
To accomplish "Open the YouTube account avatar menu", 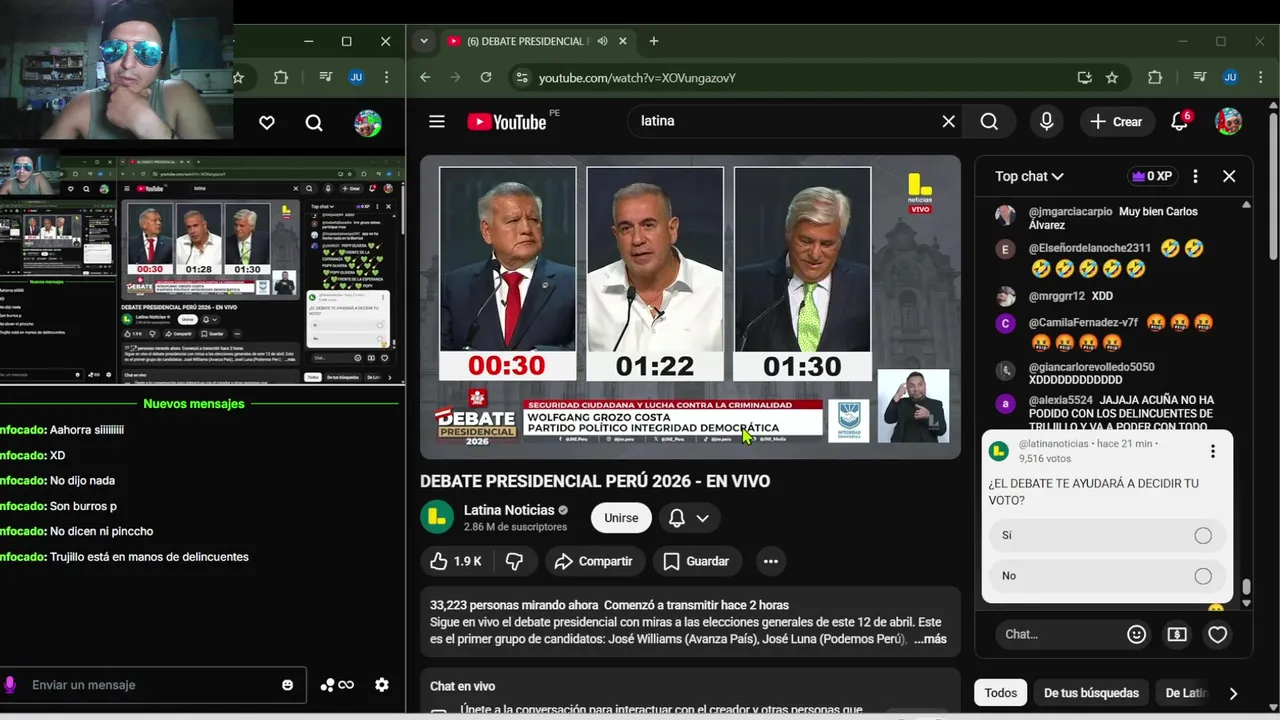I will (1228, 121).
